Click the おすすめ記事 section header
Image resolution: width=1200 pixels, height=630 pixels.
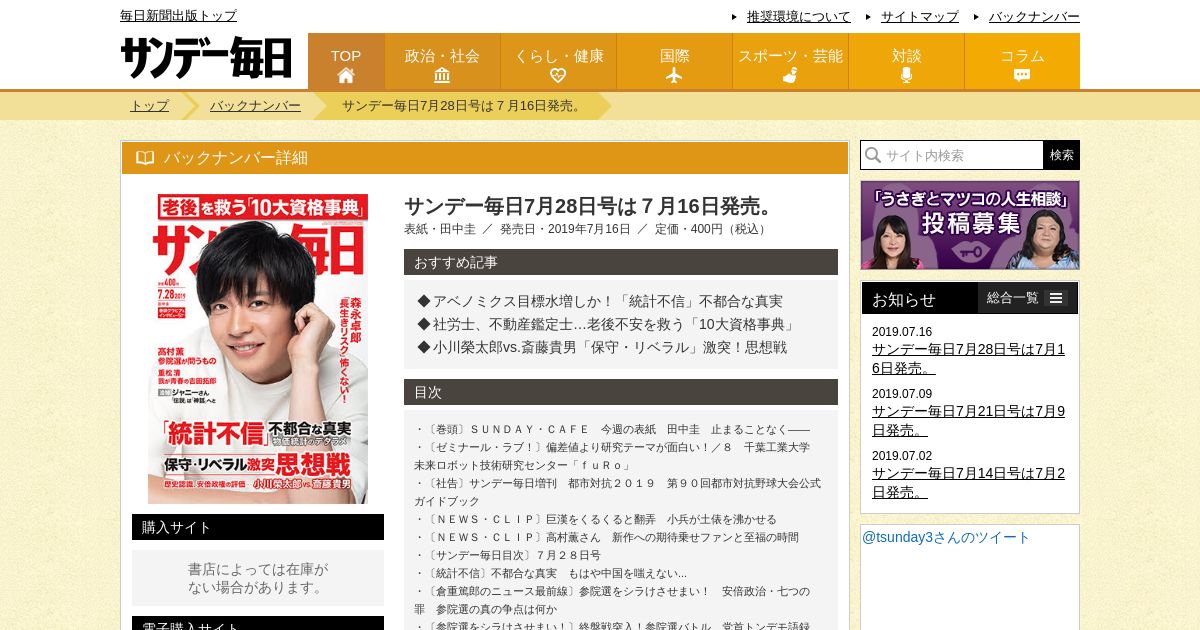pos(621,262)
